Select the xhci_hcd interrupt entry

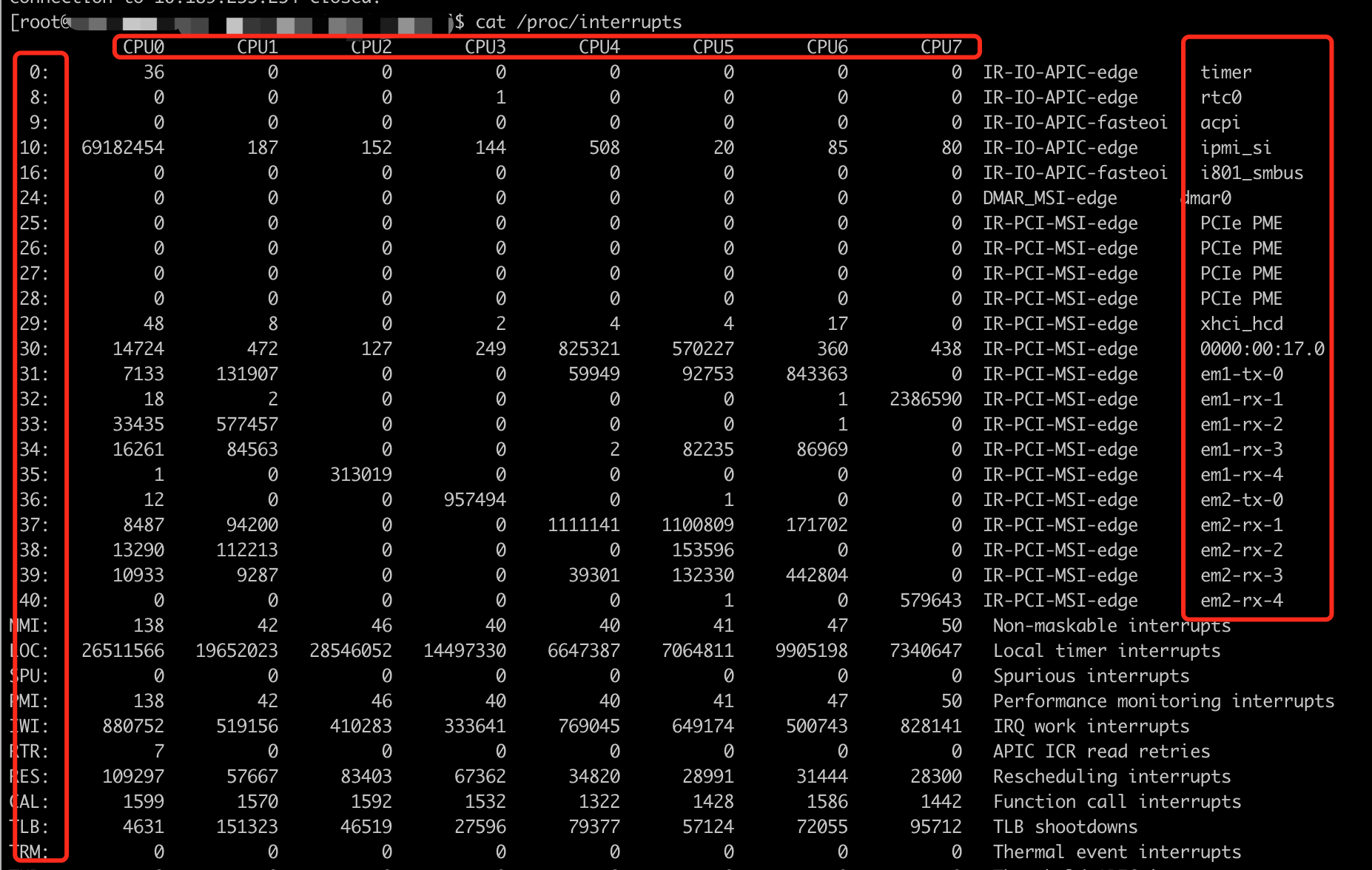(1241, 323)
